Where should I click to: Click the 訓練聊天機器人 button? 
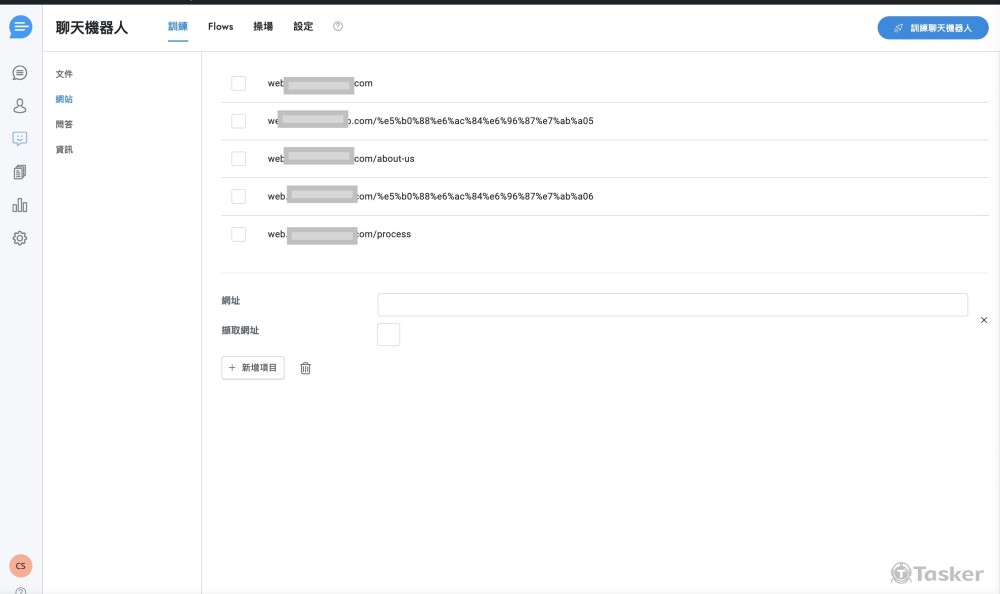click(x=933, y=28)
